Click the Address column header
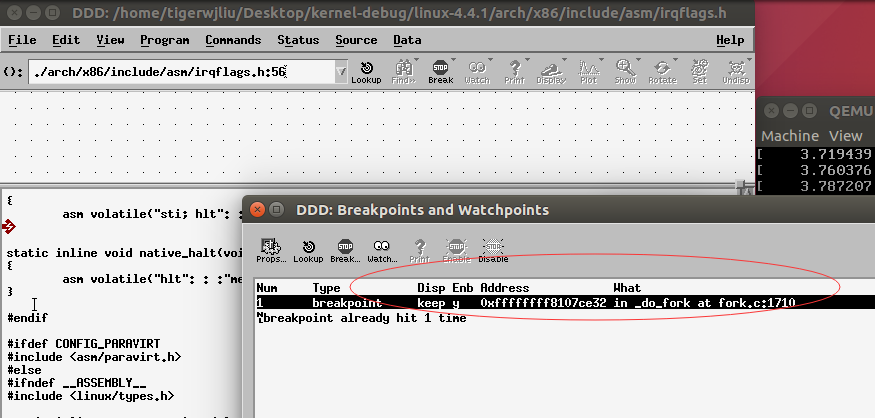The height and width of the screenshot is (418, 875). pos(504,289)
